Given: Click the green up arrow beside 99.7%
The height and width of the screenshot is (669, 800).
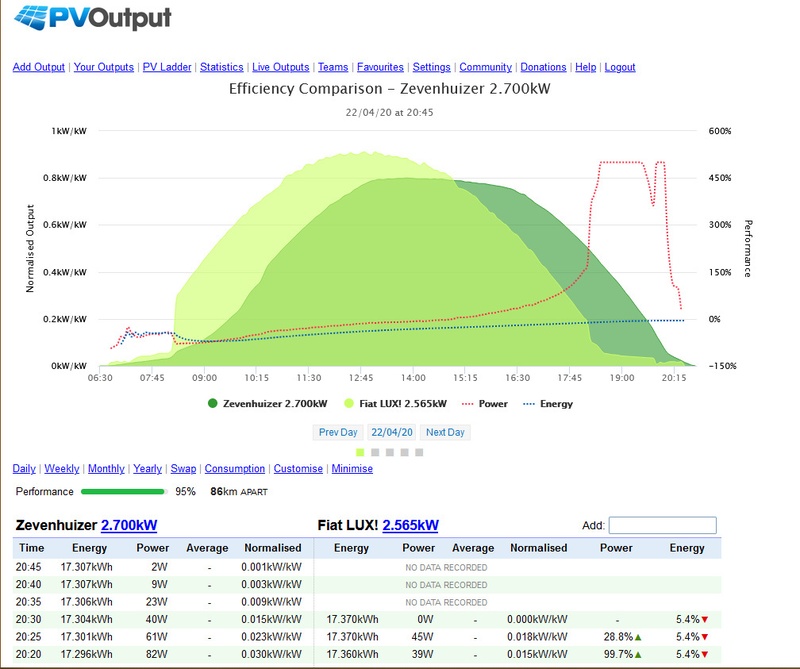Looking at the screenshot, I should point(638,655).
